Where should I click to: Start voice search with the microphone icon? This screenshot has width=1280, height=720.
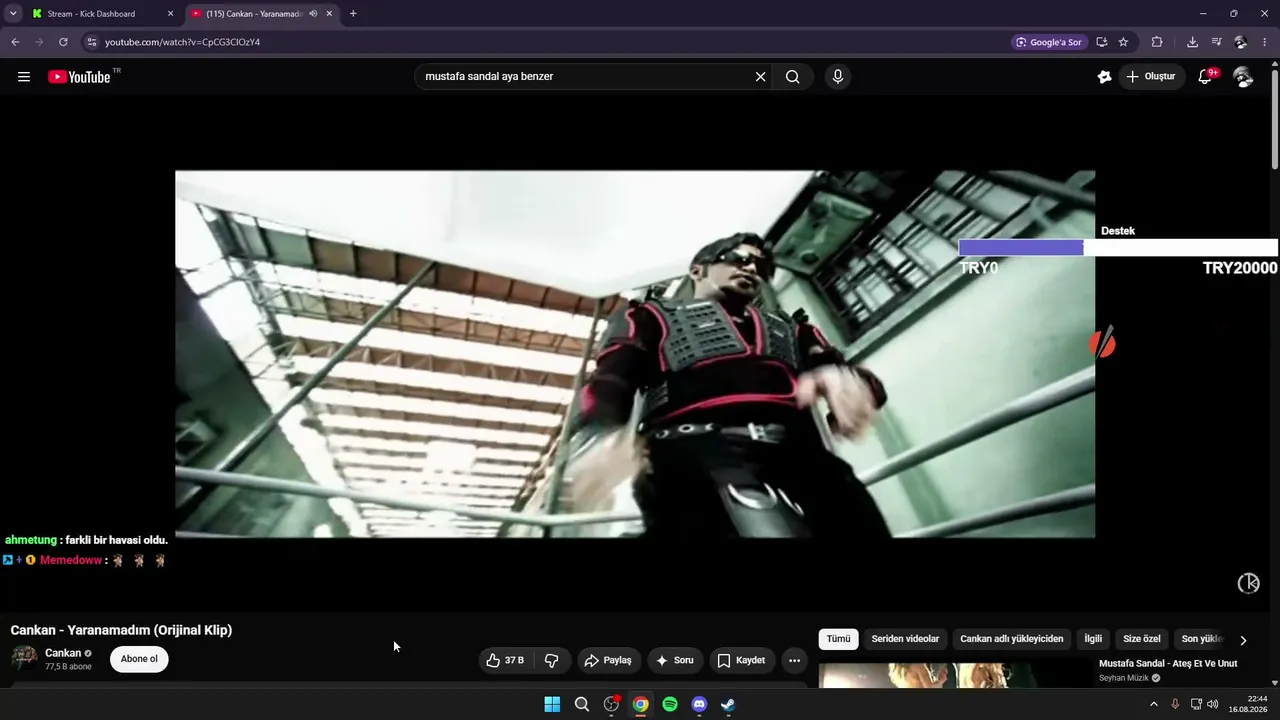click(838, 77)
